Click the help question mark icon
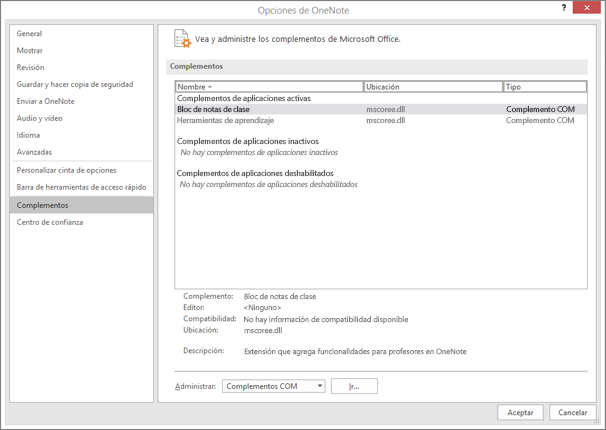The width and height of the screenshot is (606, 430). pos(564,8)
